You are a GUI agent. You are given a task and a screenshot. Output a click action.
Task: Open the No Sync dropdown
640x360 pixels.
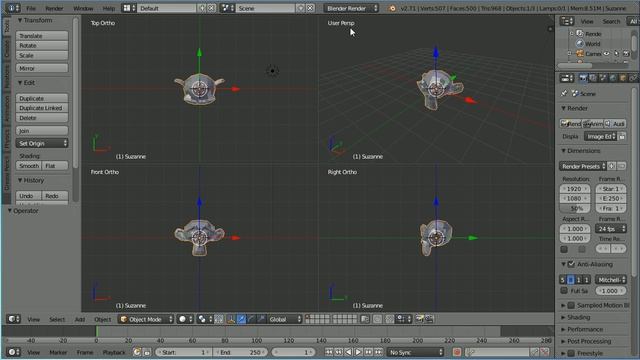tap(416, 352)
